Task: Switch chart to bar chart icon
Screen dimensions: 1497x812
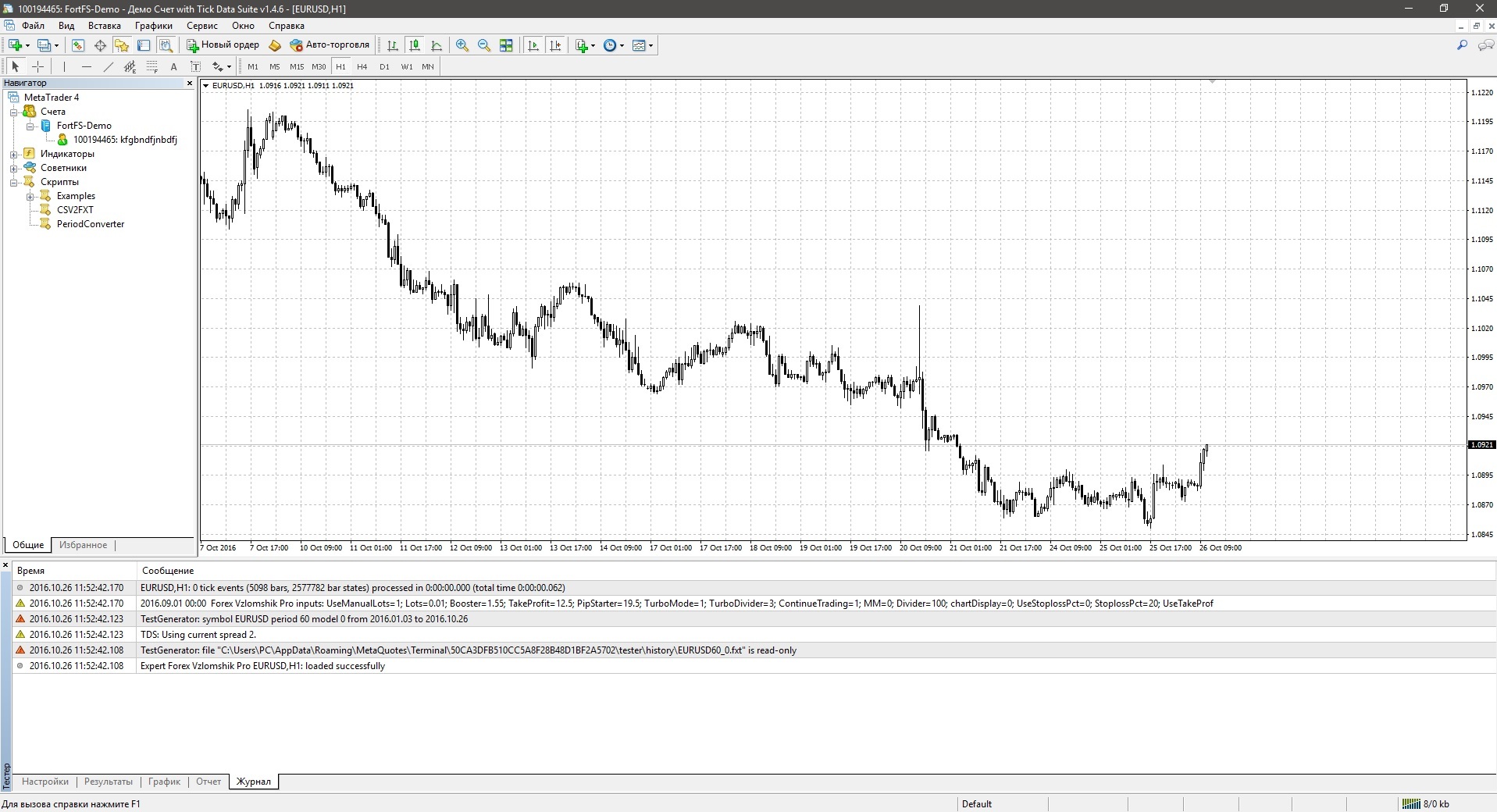Action: point(393,45)
